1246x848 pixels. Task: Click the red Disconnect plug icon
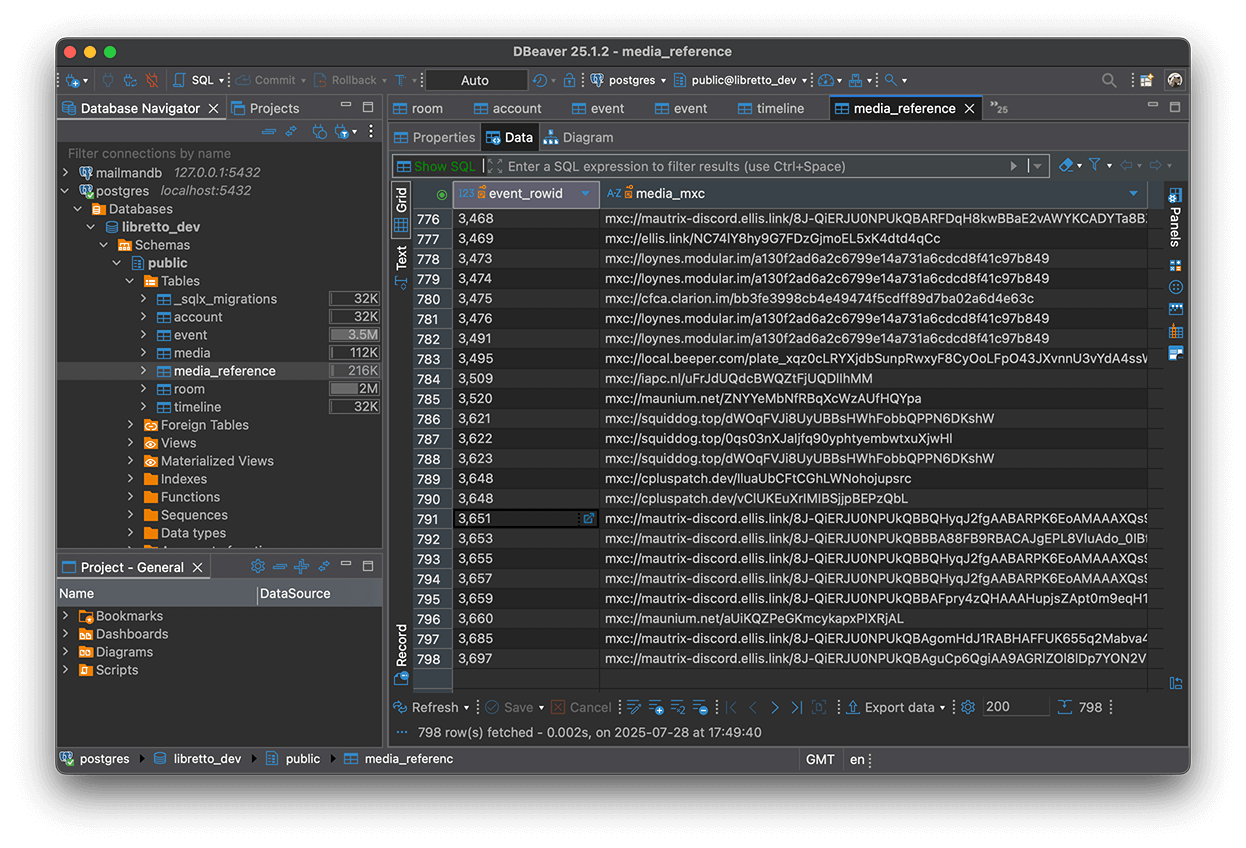pos(152,80)
